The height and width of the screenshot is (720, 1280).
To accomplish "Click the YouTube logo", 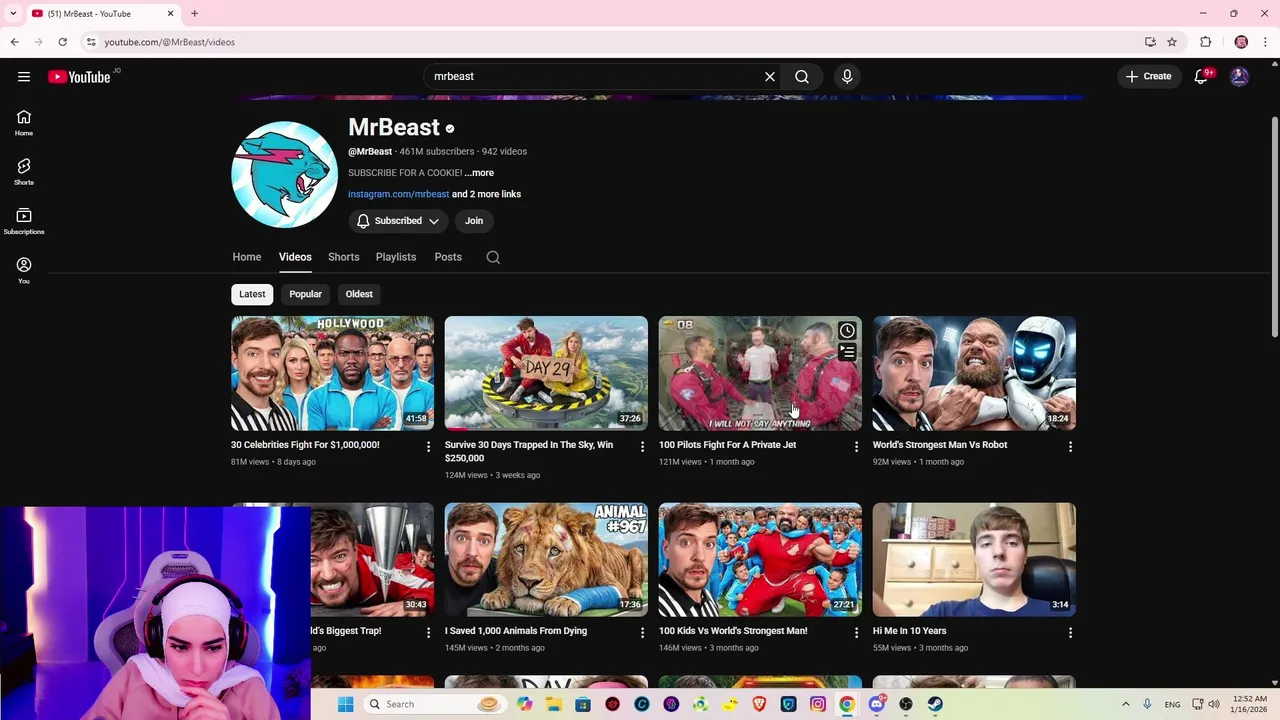I will pos(79,76).
